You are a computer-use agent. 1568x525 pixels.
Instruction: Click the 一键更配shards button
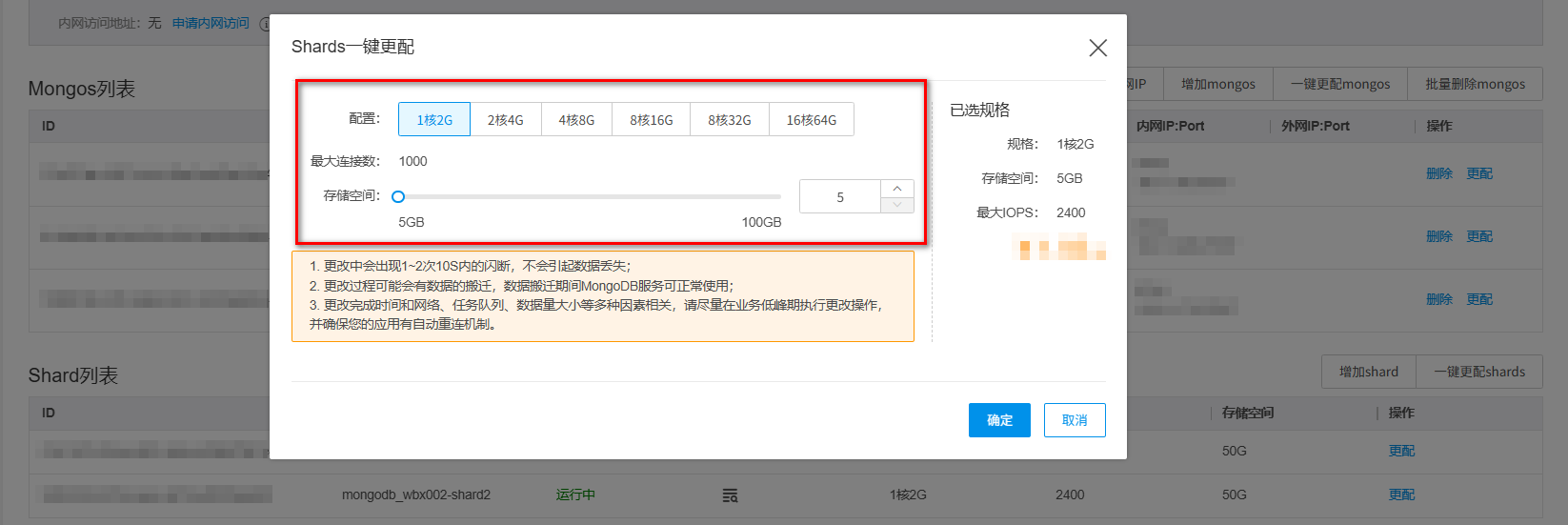point(1479,372)
